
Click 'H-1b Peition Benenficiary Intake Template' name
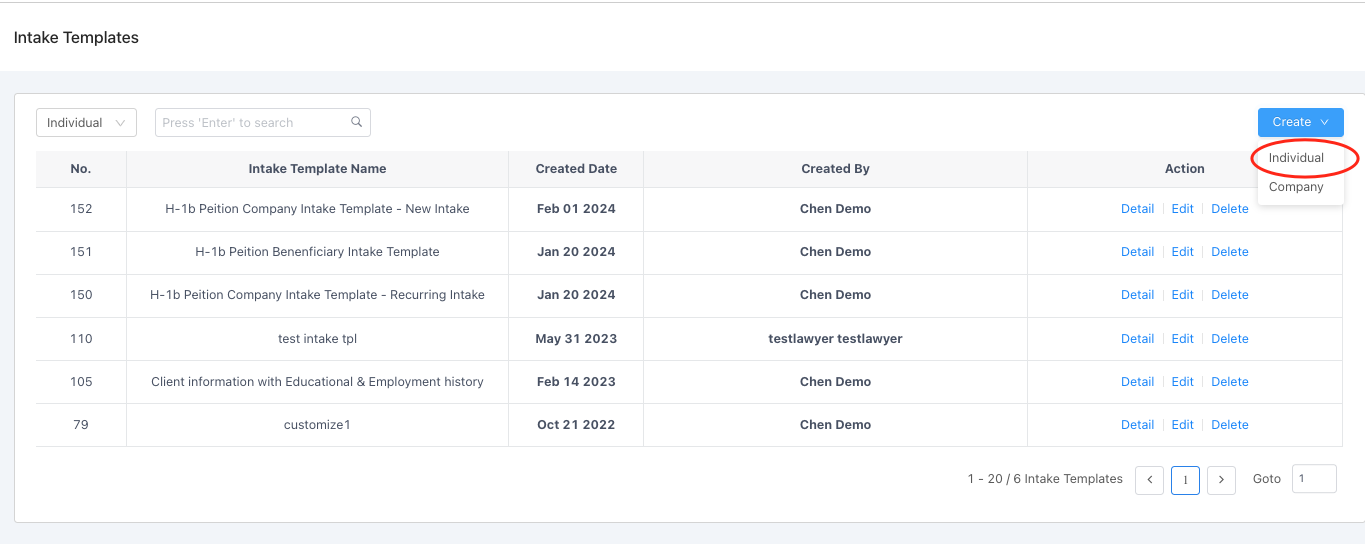click(317, 252)
